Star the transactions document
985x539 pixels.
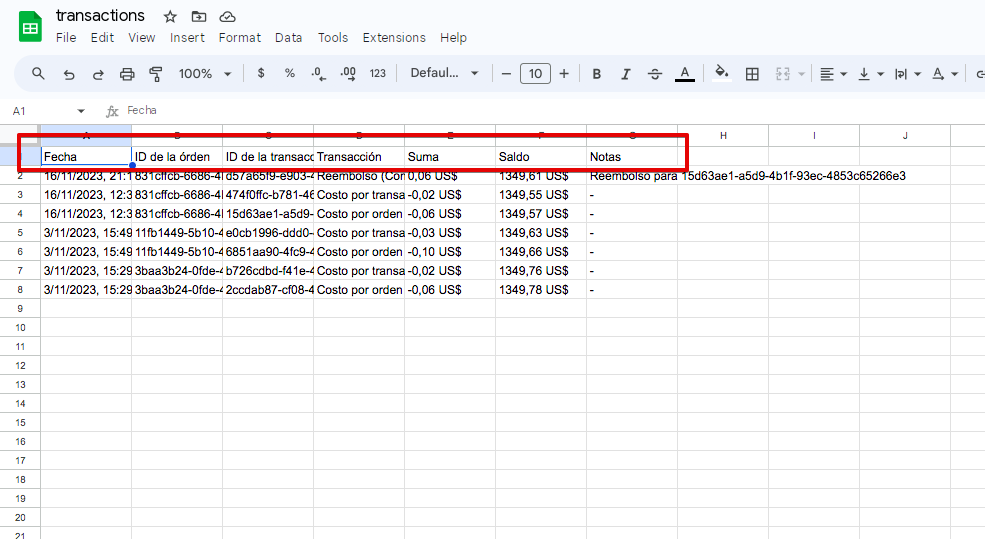pos(170,17)
